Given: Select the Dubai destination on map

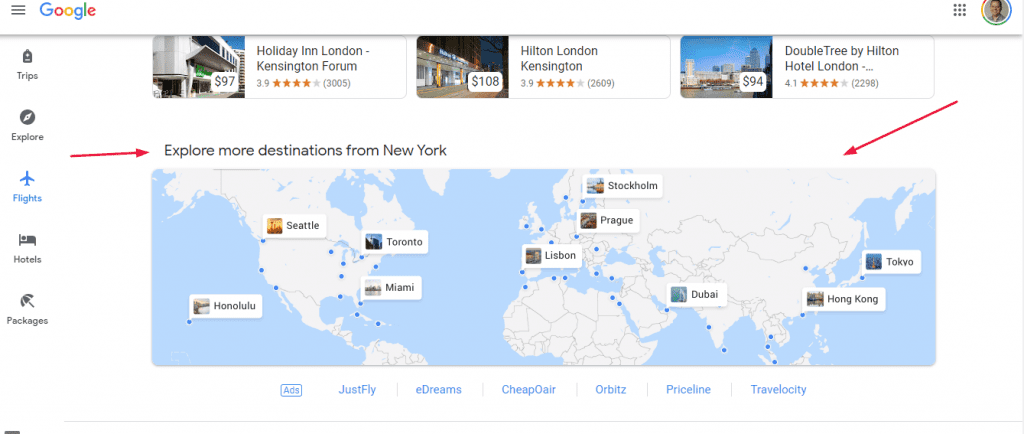Looking at the screenshot, I should point(696,294).
